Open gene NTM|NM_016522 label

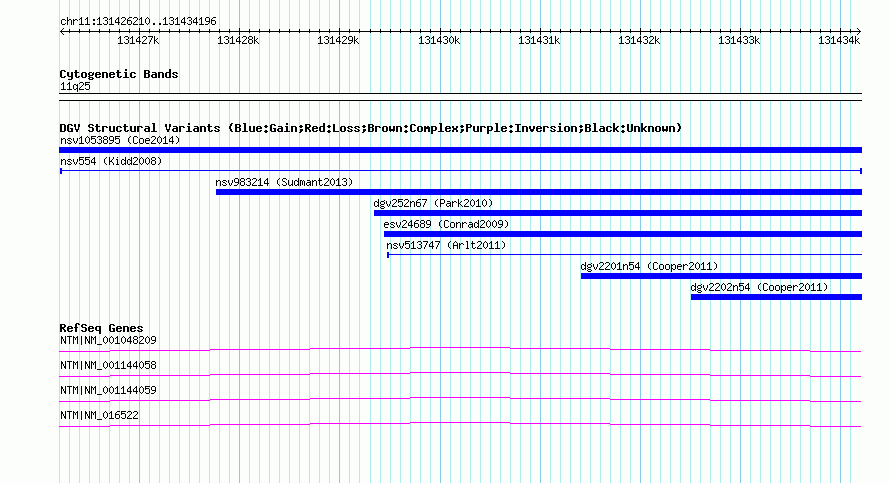(99, 415)
